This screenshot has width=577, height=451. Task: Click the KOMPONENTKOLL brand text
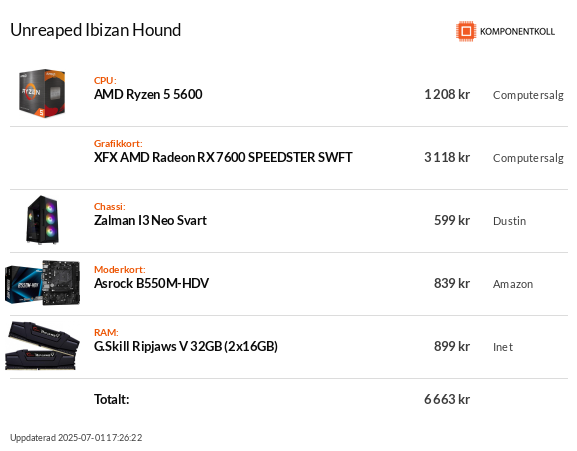point(517,32)
